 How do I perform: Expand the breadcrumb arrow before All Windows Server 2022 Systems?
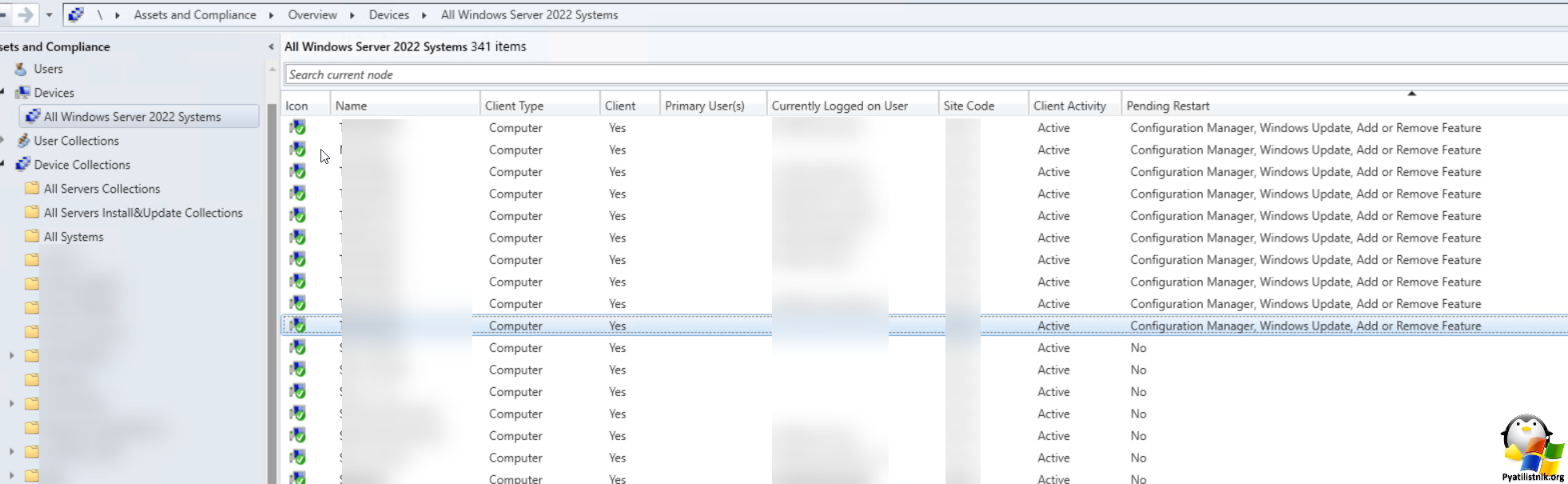point(424,15)
